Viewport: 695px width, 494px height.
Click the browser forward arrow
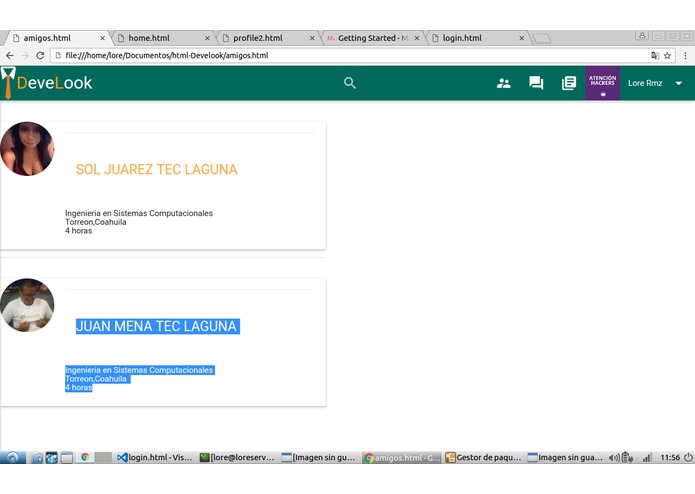tap(25, 55)
